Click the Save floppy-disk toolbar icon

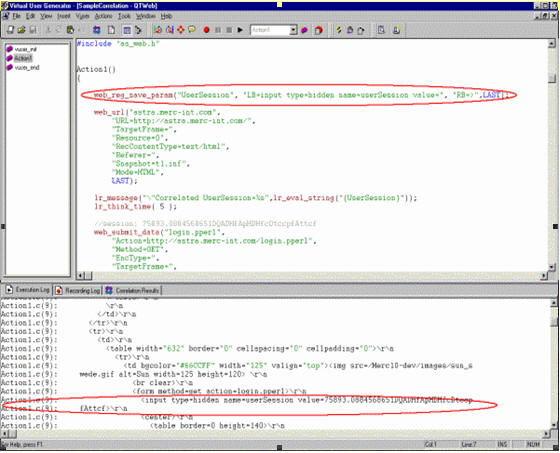click(33, 30)
